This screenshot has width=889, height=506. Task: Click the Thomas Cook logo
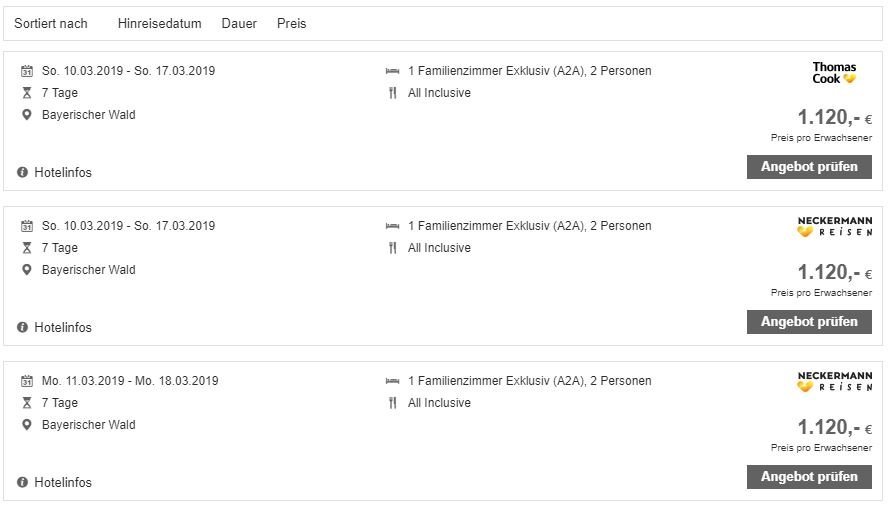click(x=834, y=73)
